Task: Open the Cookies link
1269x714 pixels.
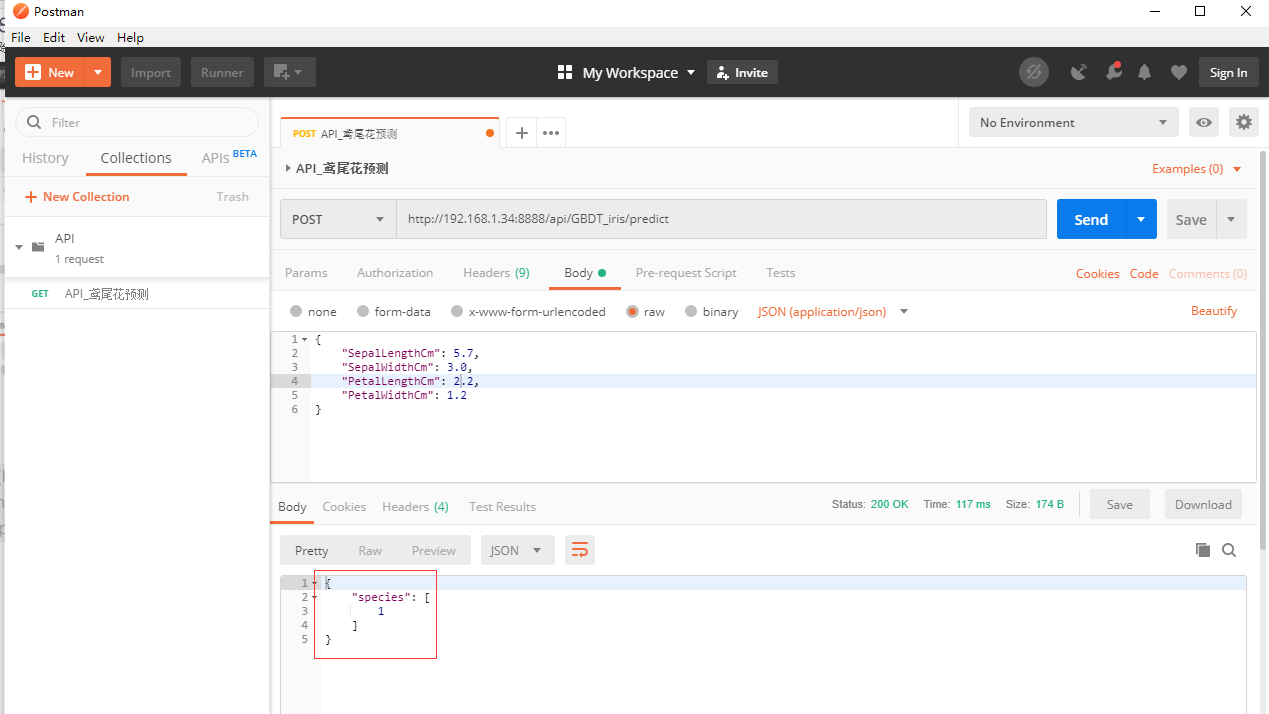Action: click(1097, 274)
